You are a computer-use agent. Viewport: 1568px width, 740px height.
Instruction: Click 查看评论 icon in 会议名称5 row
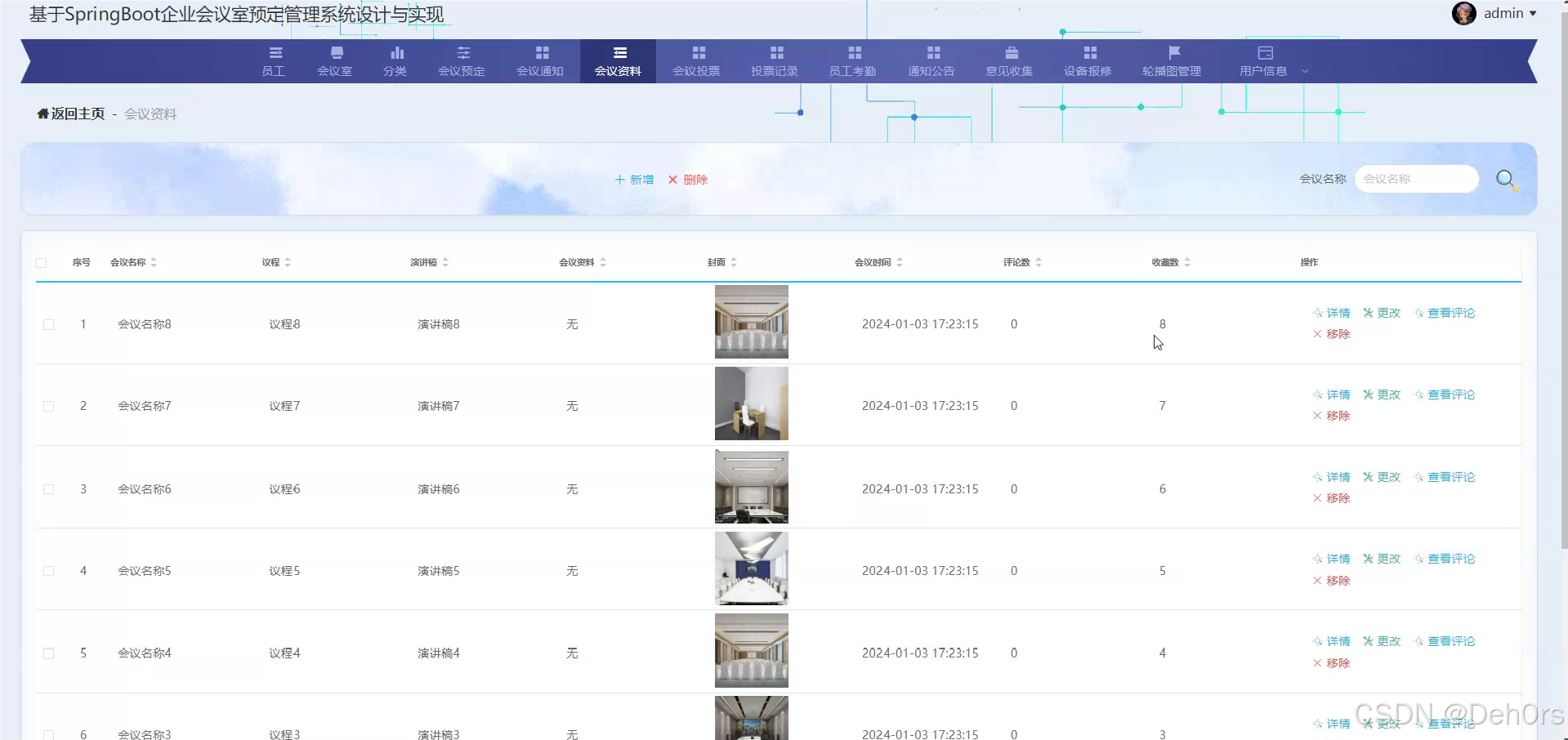[x=1418, y=559]
